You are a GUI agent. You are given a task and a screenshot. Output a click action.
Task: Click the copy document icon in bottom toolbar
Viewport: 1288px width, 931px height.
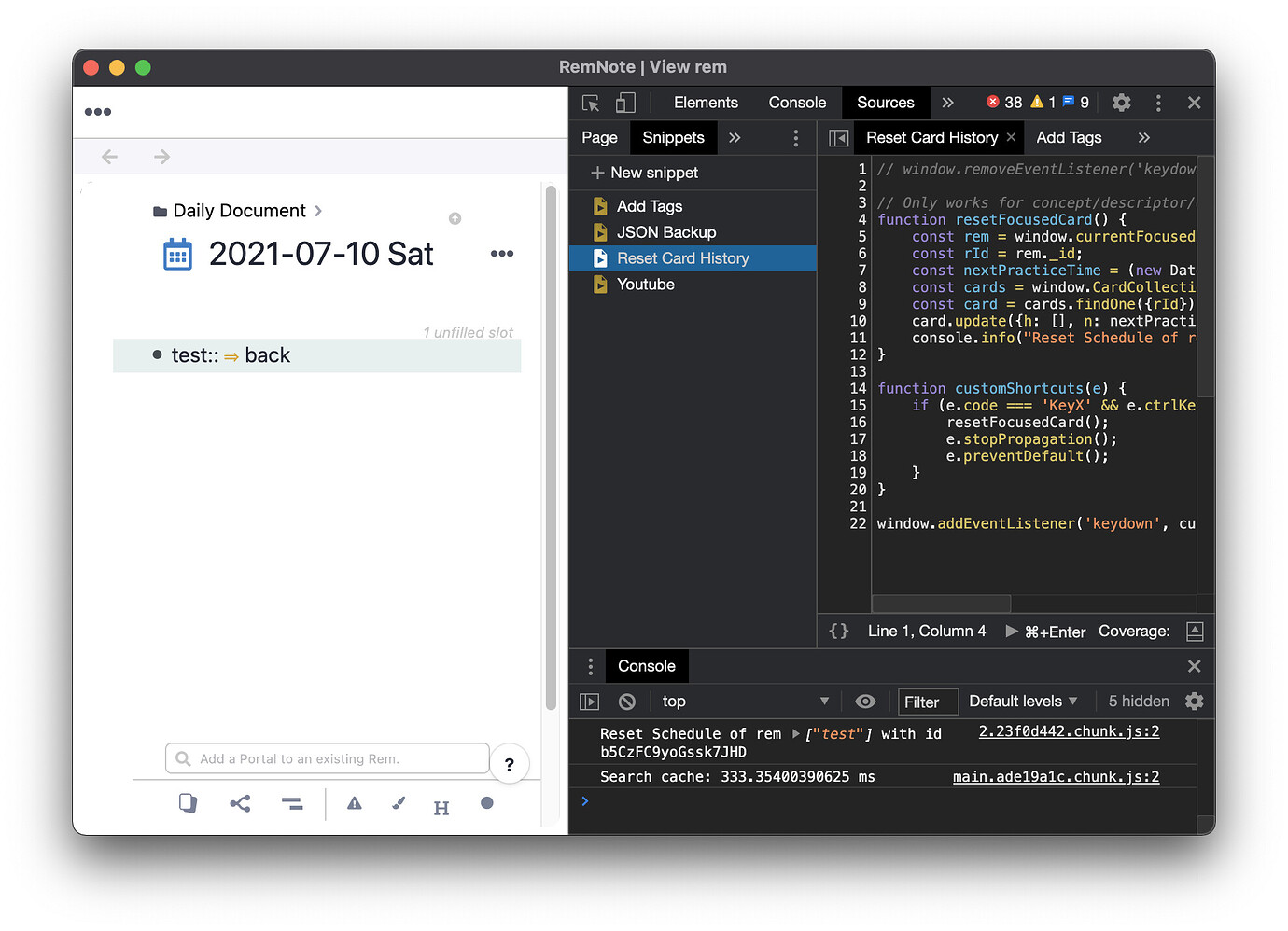click(188, 803)
